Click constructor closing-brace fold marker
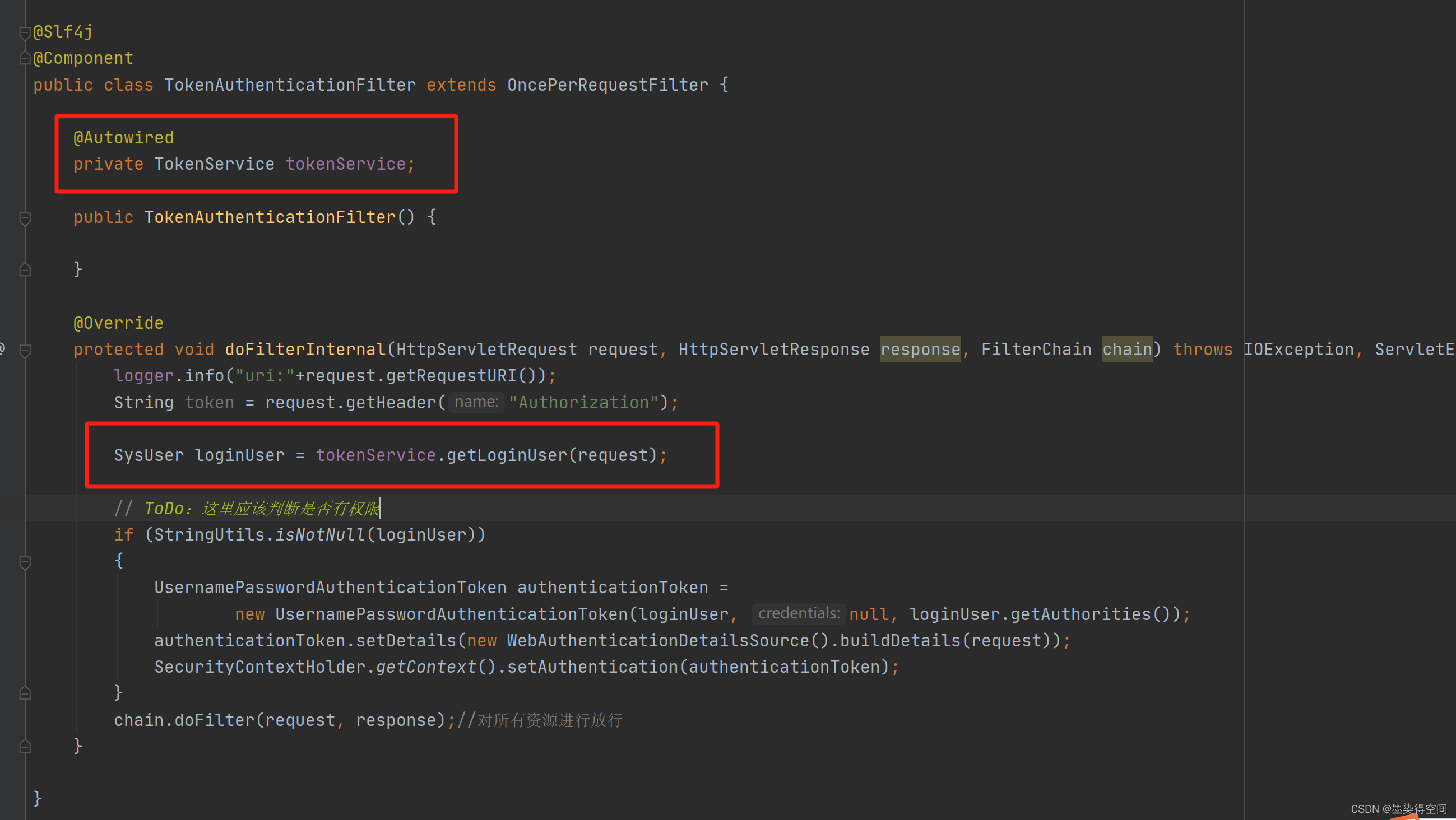Viewport: 1456px width, 820px height. 25,269
